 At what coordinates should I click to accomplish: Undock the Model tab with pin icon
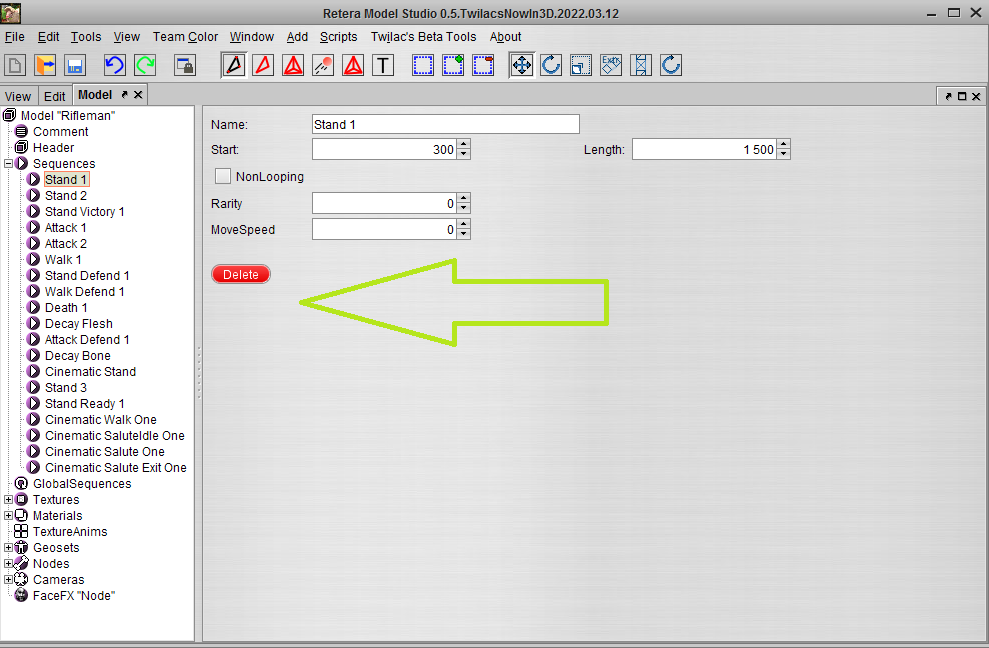tap(124, 95)
